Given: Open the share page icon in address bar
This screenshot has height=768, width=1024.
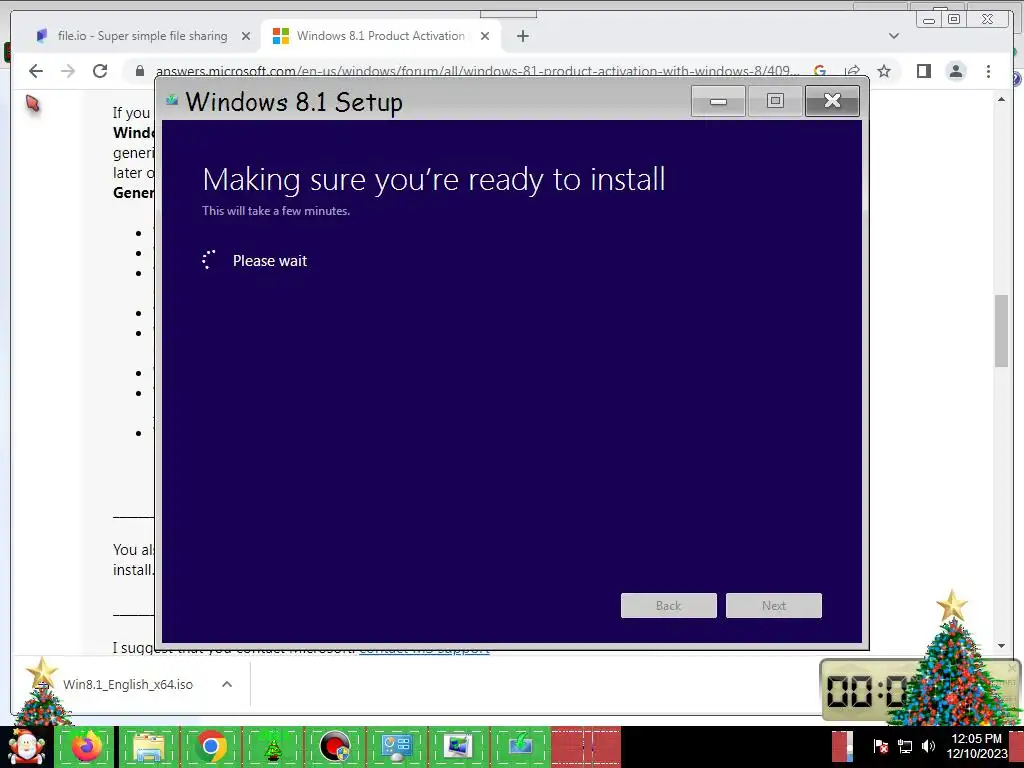Looking at the screenshot, I should 852,71.
